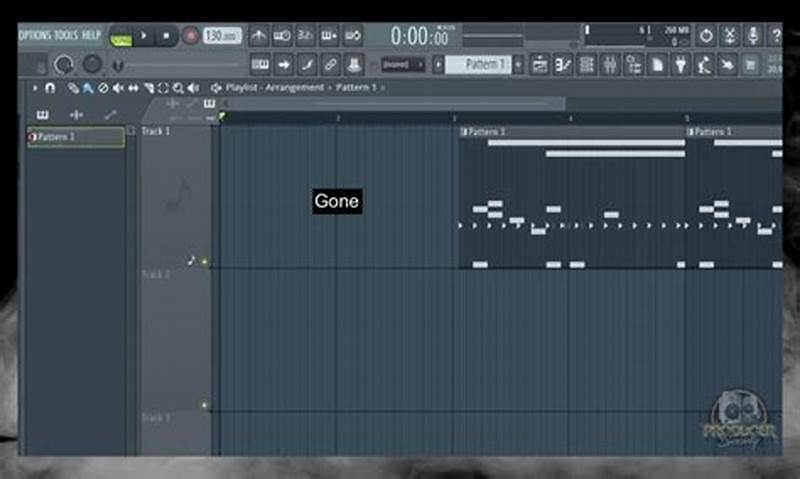Click the arrow icon next to tempo tapper

pos(728,65)
